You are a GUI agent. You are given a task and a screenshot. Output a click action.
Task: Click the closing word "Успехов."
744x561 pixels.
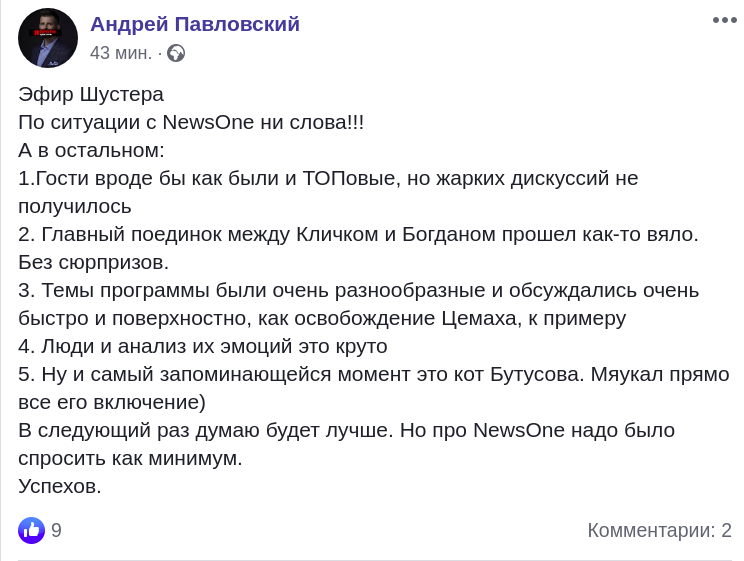pyautogui.click(x=60, y=487)
